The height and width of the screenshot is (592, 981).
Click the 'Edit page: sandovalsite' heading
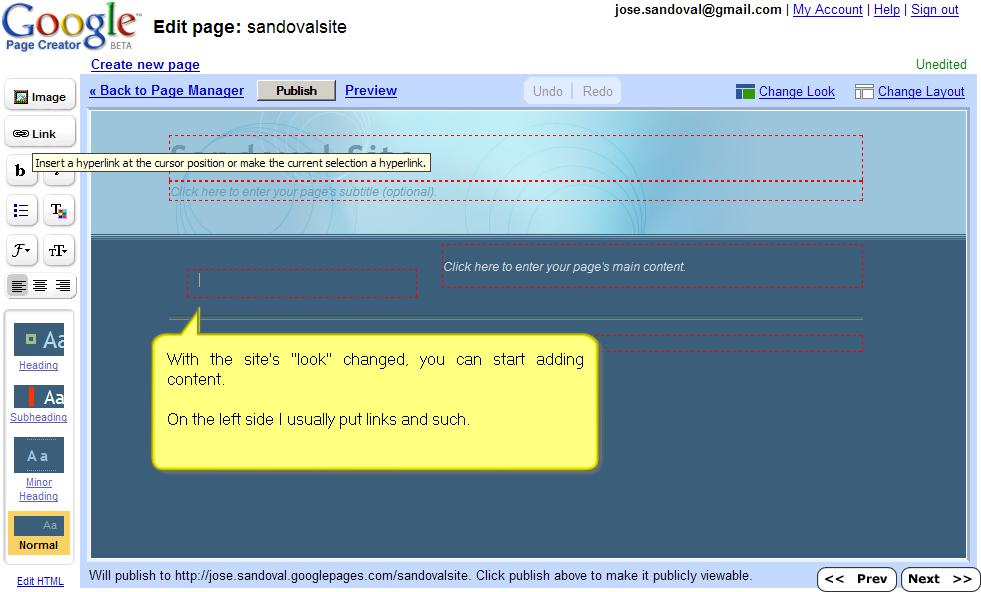pos(250,27)
